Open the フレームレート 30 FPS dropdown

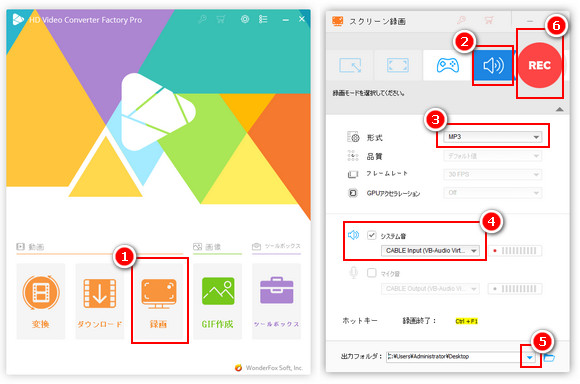(492, 174)
